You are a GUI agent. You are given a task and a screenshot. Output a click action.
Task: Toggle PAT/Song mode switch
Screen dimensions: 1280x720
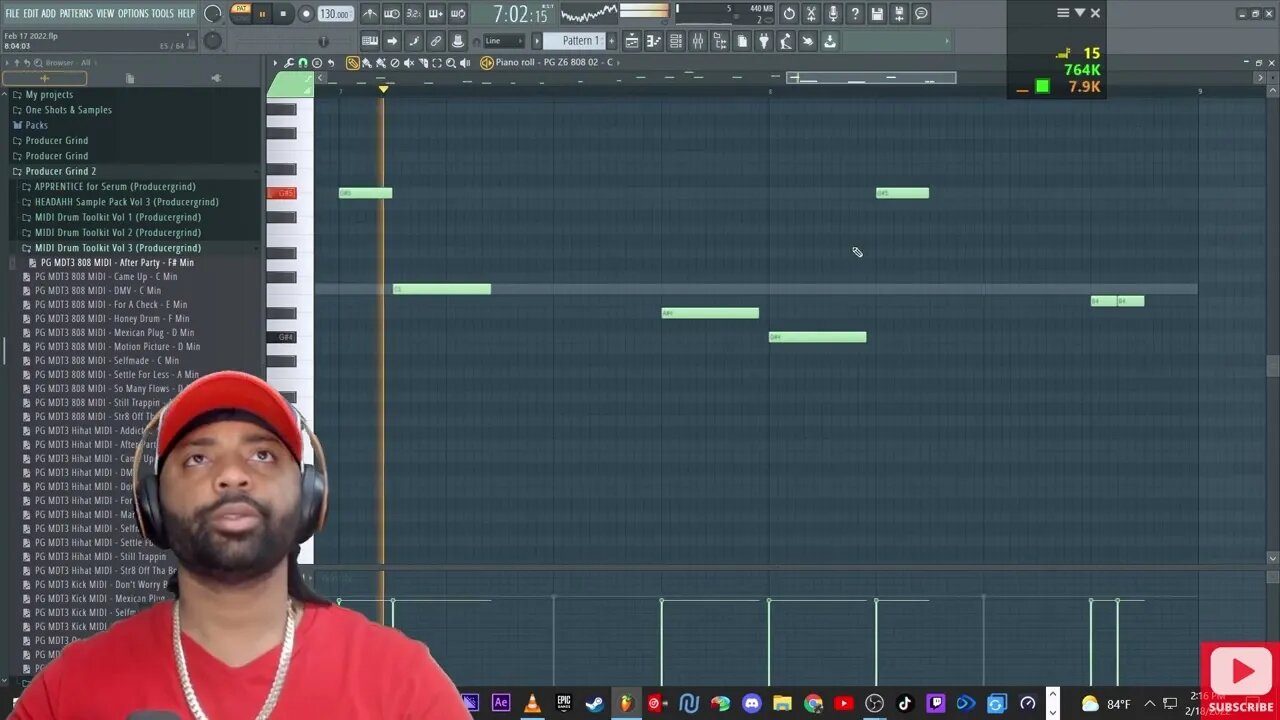click(241, 13)
